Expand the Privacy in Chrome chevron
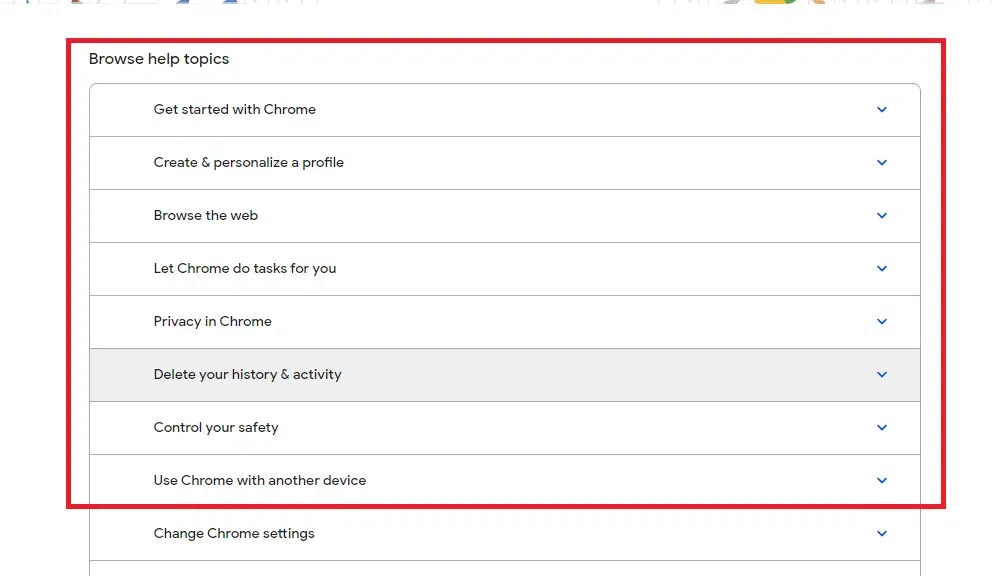 point(881,322)
